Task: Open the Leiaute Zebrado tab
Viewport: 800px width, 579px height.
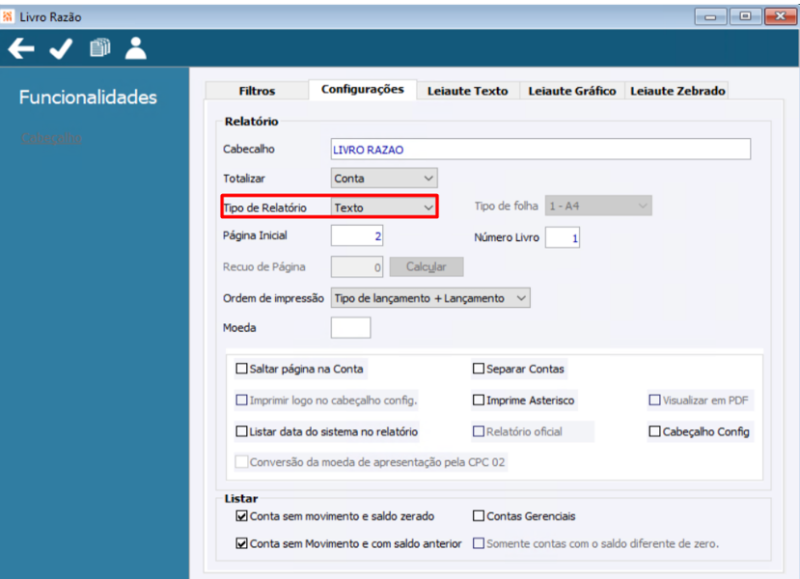Action: 678,91
